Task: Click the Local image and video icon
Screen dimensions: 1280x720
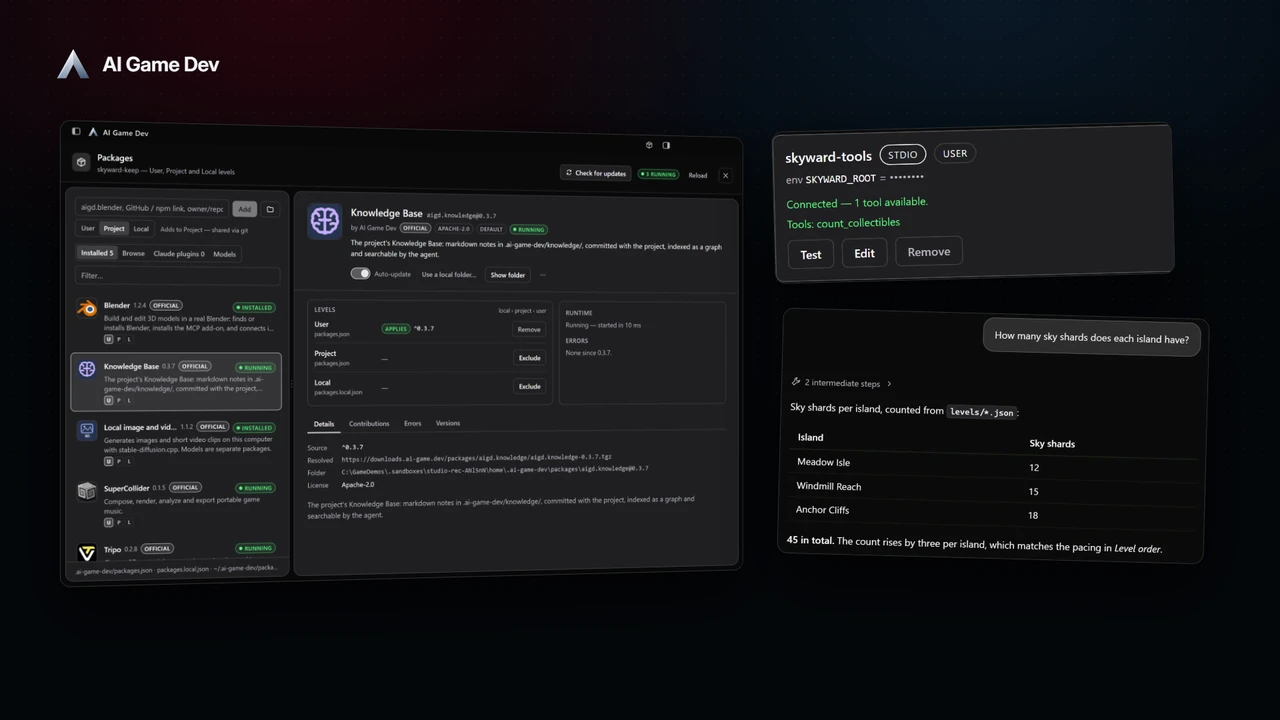Action: [87, 430]
